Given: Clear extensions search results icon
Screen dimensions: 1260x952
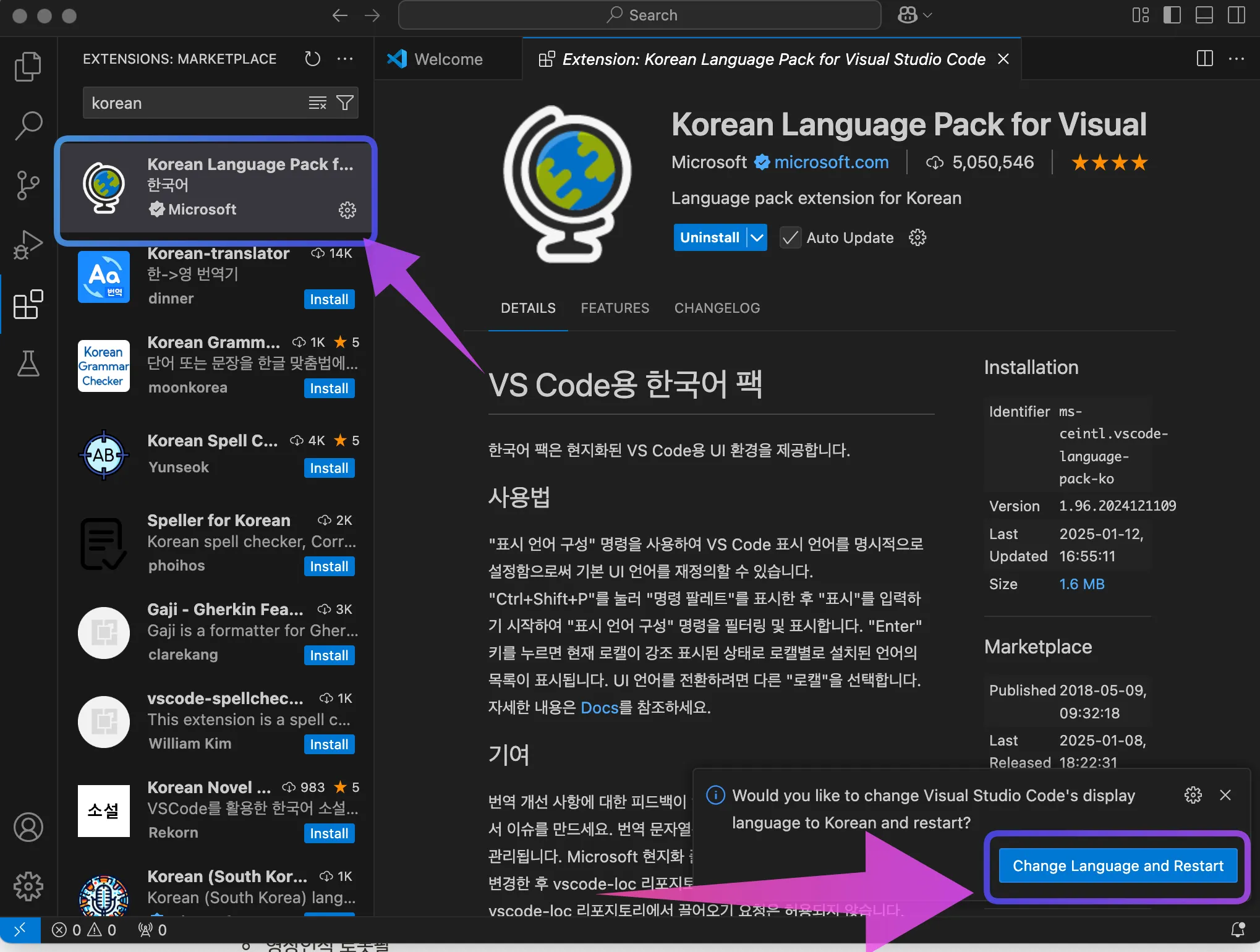Looking at the screenshot, I should tap(317, 103).
